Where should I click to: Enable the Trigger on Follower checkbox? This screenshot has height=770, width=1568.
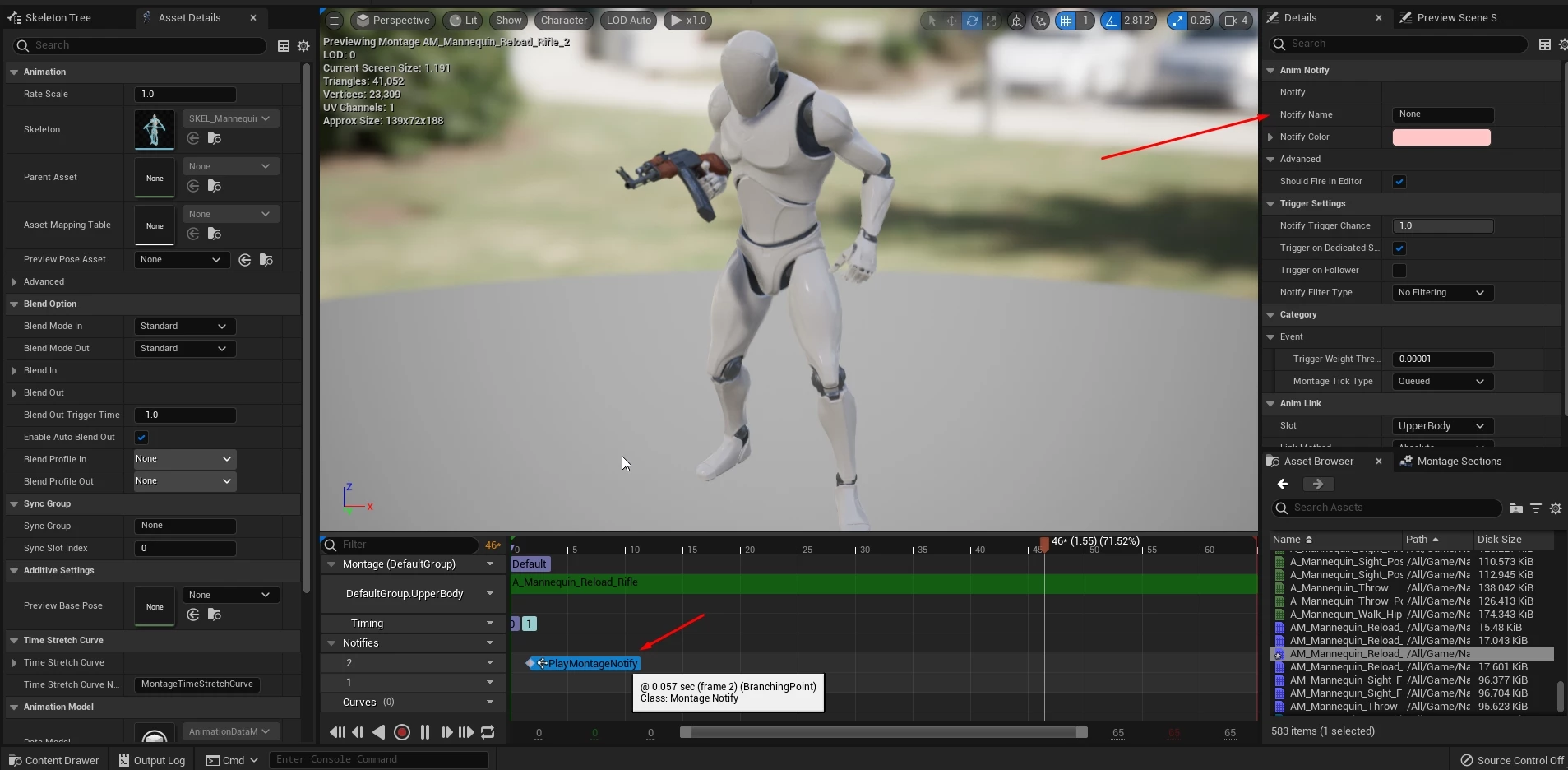(1399, 271)
